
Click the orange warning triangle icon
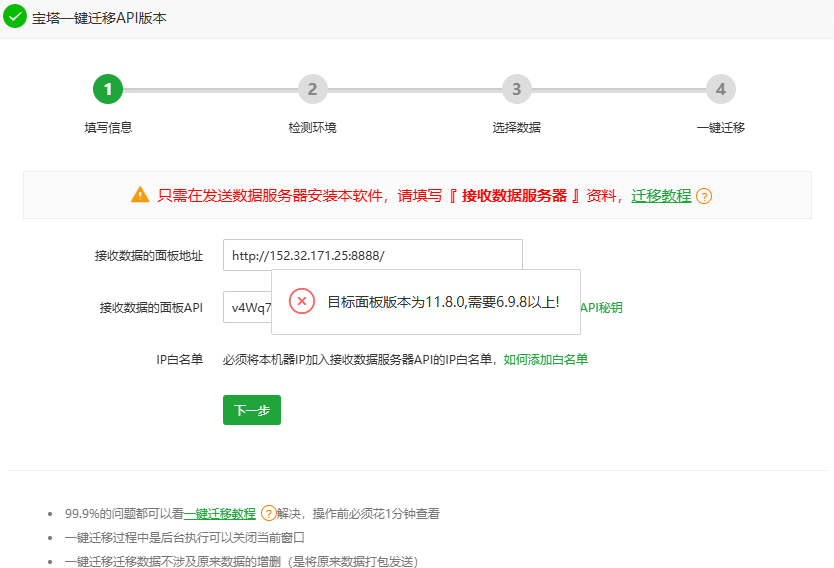tap(140, 195)
